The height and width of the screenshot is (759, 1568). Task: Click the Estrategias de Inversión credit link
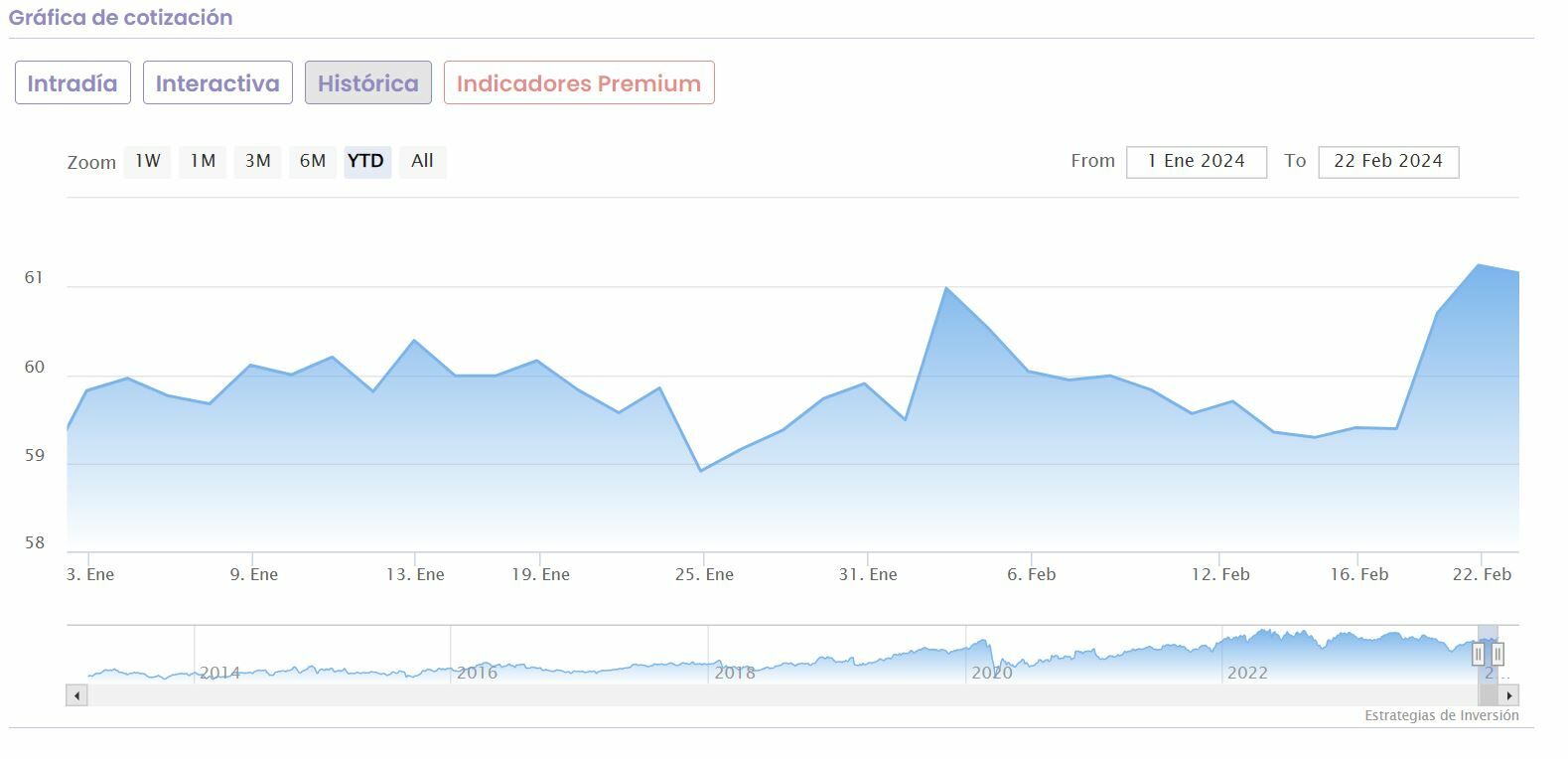(x=1441, y=715)
